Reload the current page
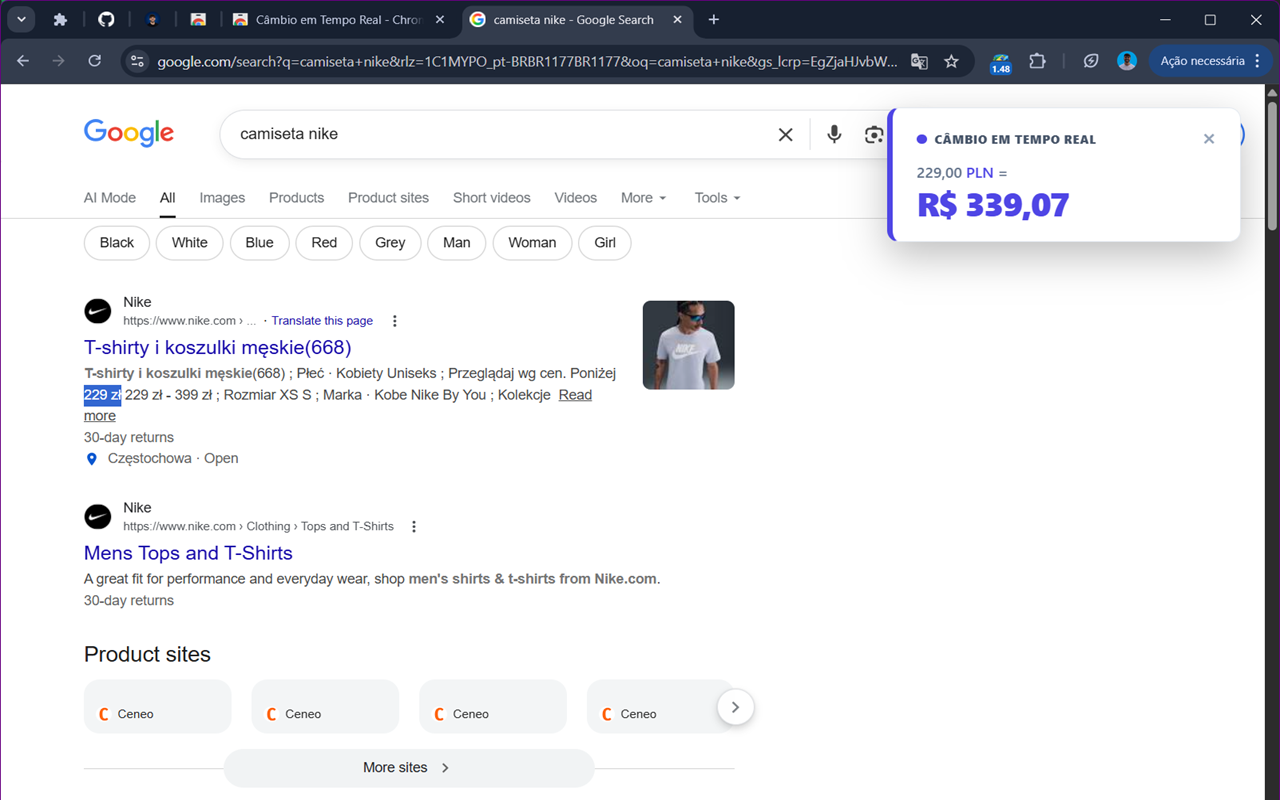The image size is (1280, 800). pyautogui.click(x=94, y=61)
